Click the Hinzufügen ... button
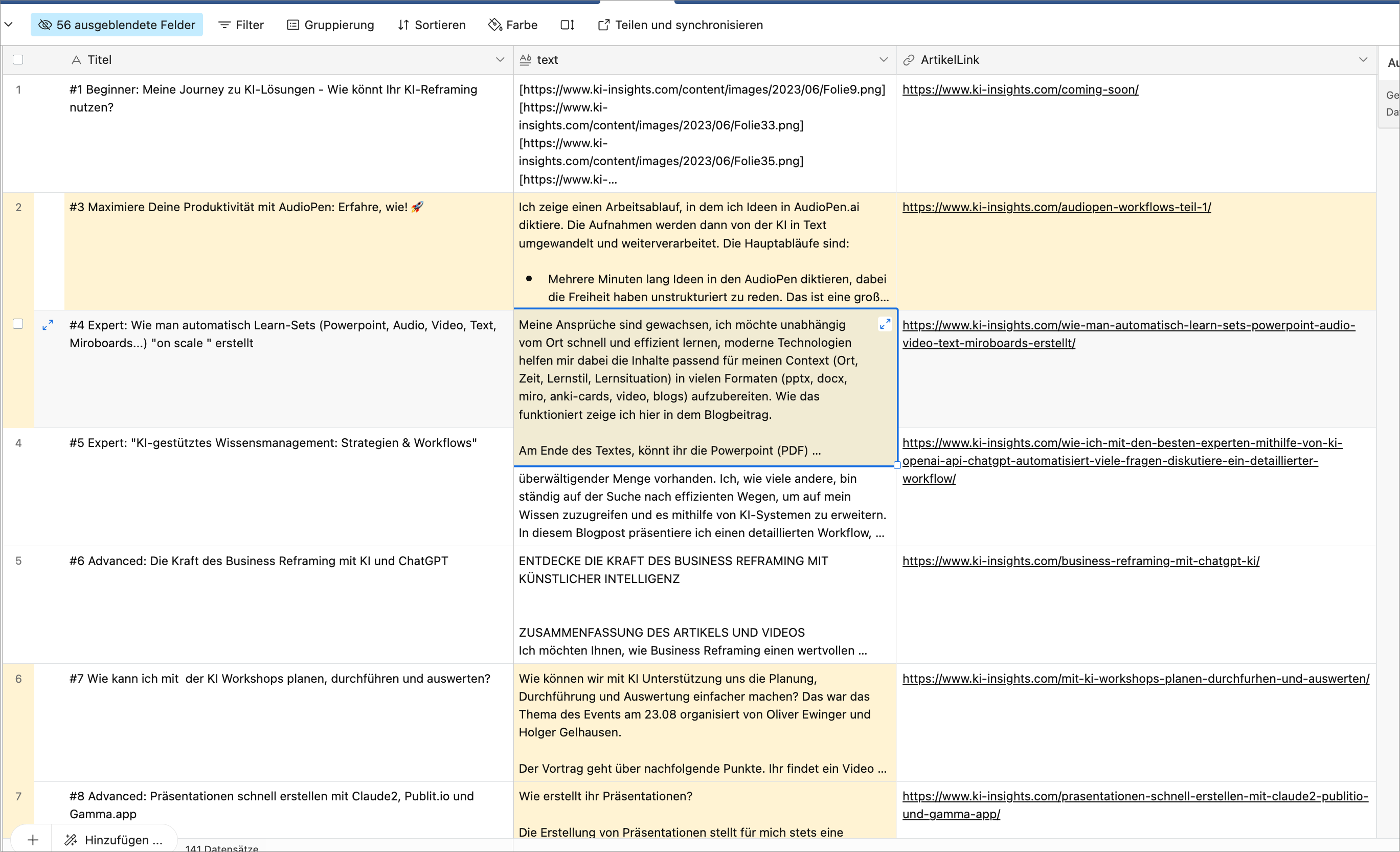Viewport: 1400px width, 852px height. 114,840
